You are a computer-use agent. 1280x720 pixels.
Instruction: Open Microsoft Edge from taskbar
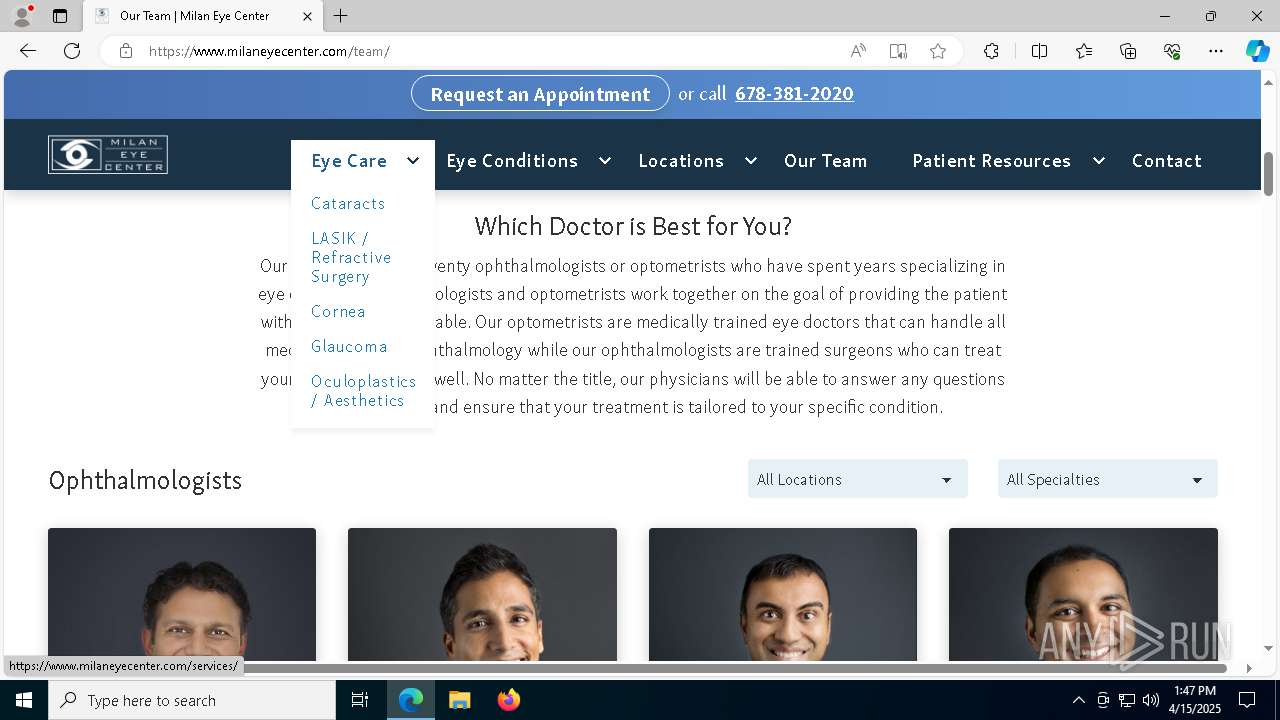[x=411, y=700]
